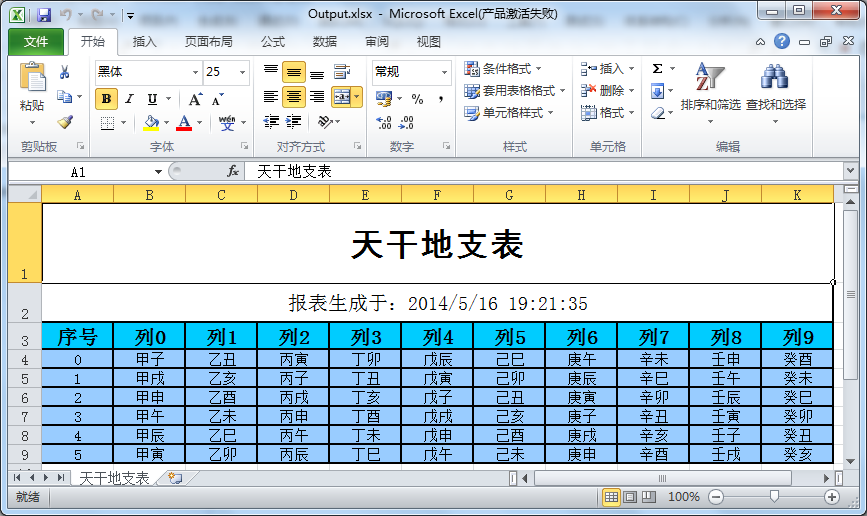Click the increase indent icon
The image size is (867, 516).
point(294,122)
